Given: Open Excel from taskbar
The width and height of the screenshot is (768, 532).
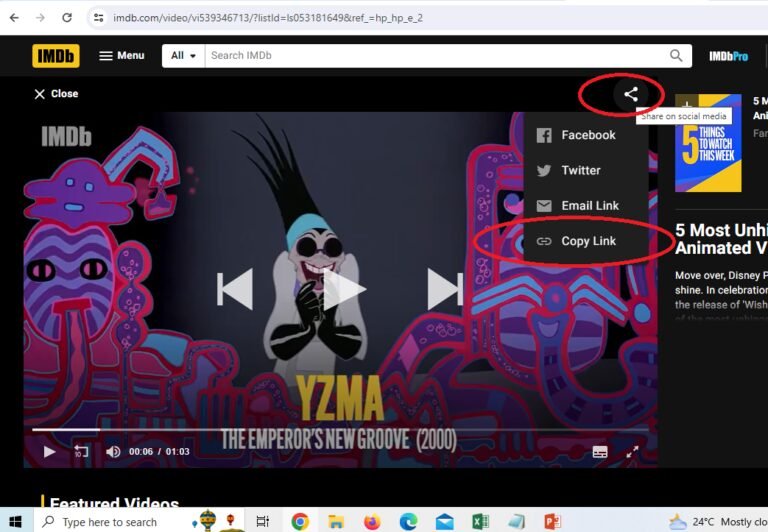Looking at the screenshot, I should pos(480,522).
